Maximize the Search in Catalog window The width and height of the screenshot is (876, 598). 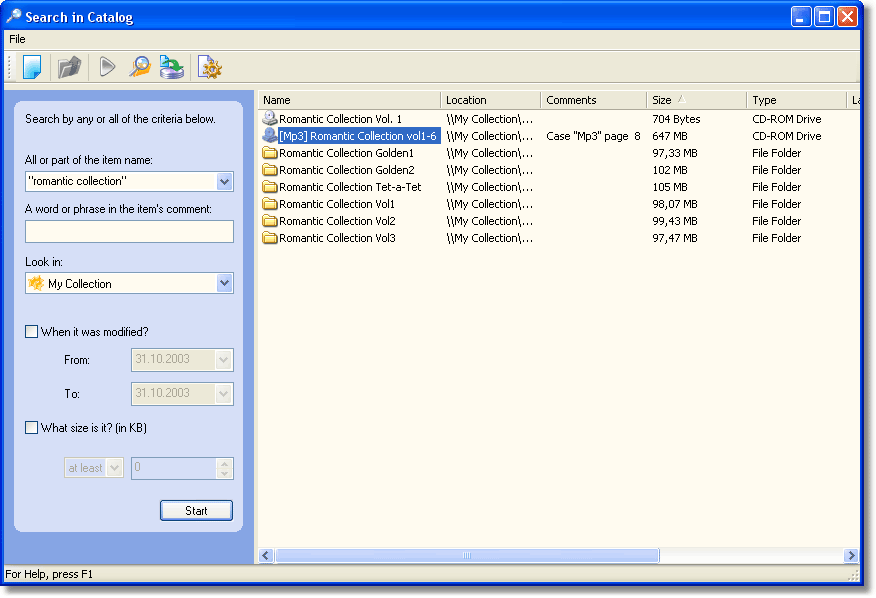pos(824,17)
